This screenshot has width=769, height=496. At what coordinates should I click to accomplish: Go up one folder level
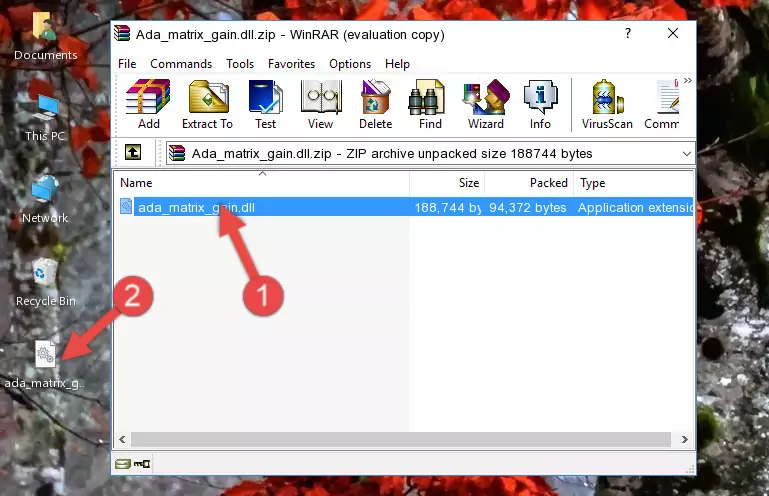click(133, 153)
